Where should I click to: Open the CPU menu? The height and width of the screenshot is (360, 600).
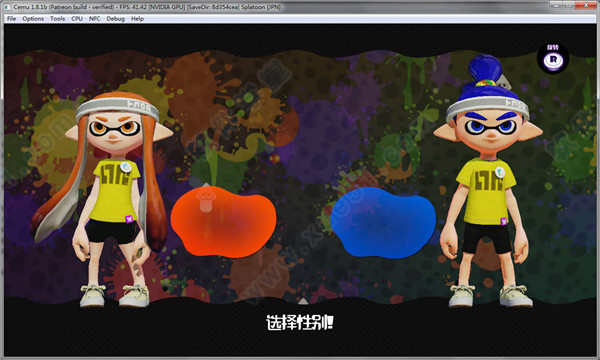[77, 19]
